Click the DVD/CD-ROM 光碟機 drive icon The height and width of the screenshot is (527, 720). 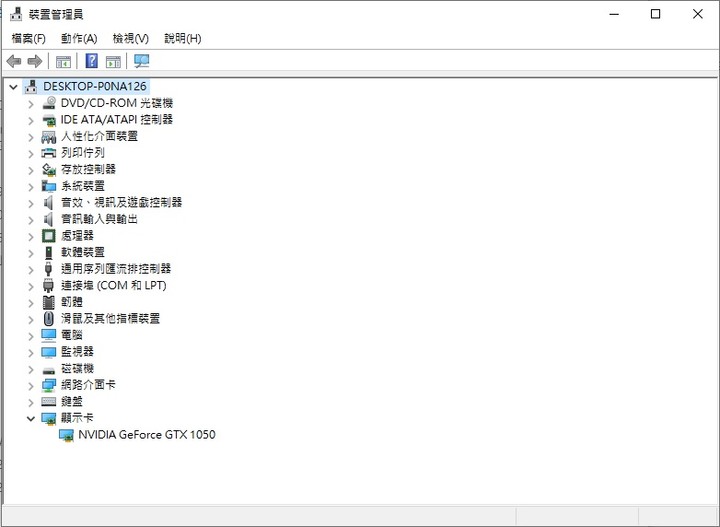[49, 103]
